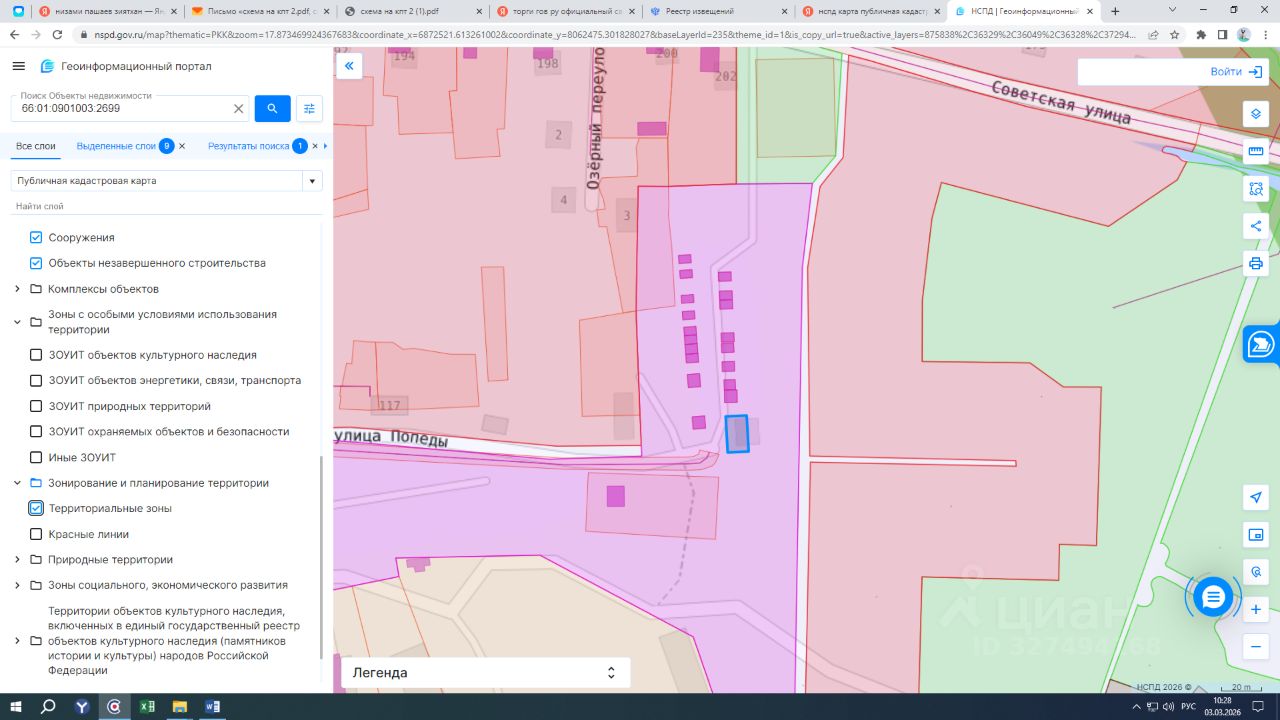Zoom out with the minus button
The width and height of the screenshot is (1280, 720).
tap(1256, 647)
